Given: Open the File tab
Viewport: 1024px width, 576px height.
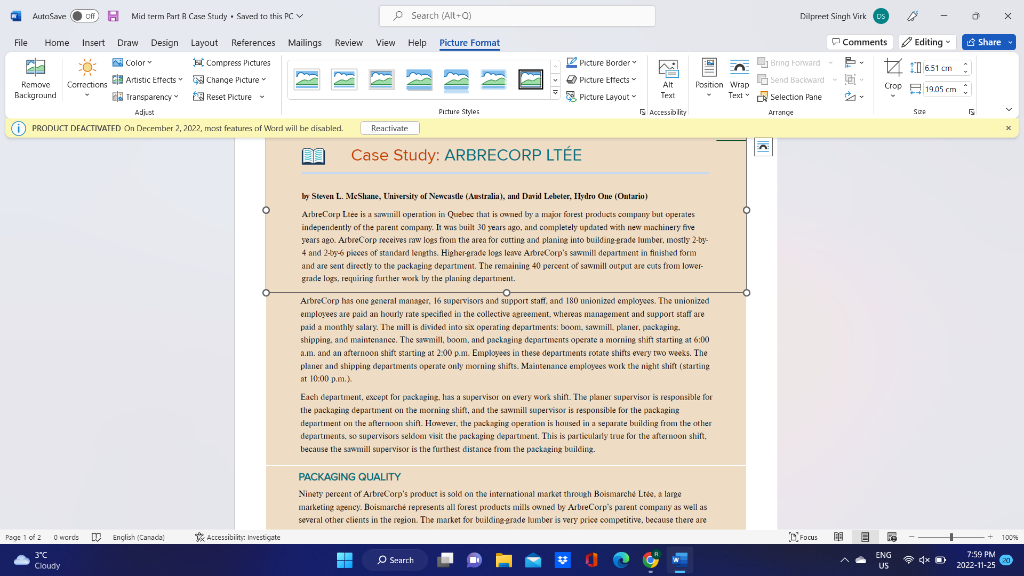Looking at the screenshot, I should click(x=21, y=42).
